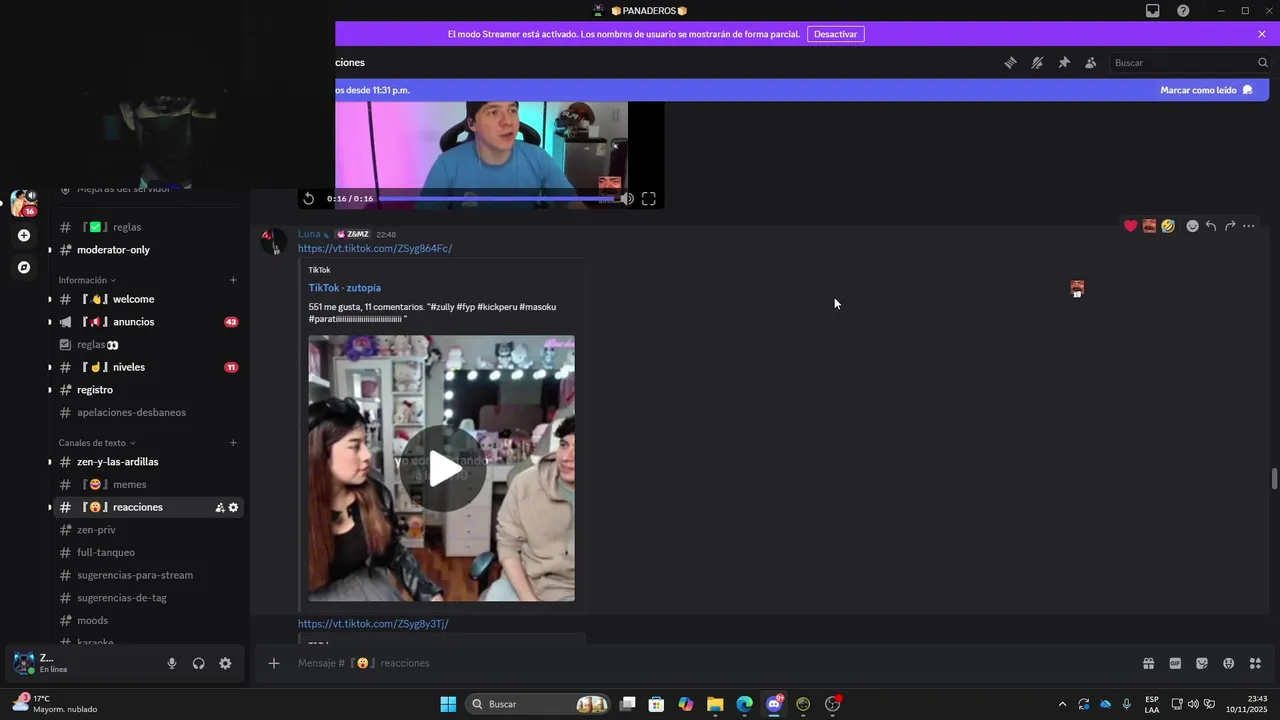Dismiss the Streamer mode banner
The image size is (1280, 720).
coord(1262,34)
